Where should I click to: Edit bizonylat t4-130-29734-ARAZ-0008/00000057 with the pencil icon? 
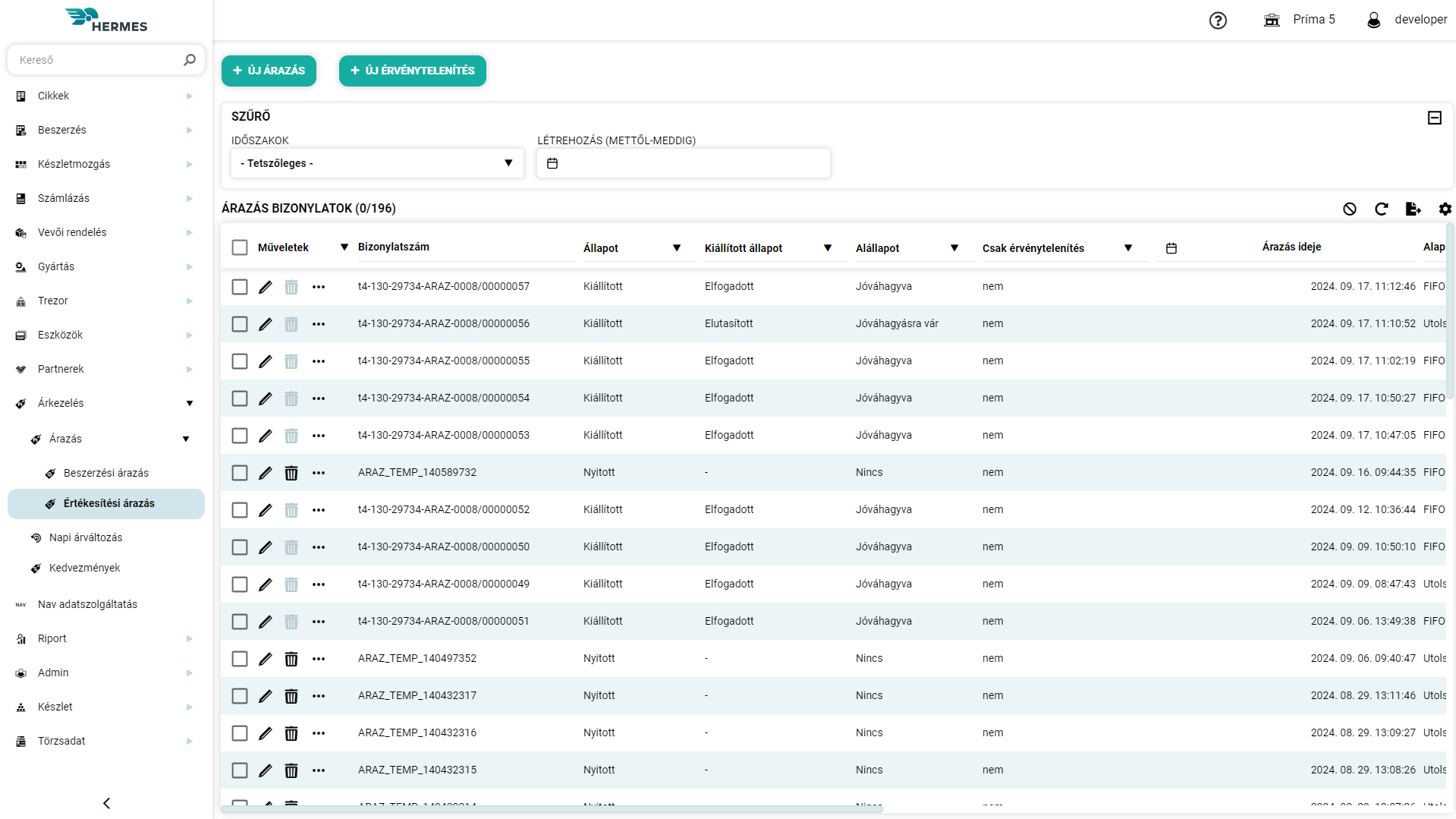266,286
